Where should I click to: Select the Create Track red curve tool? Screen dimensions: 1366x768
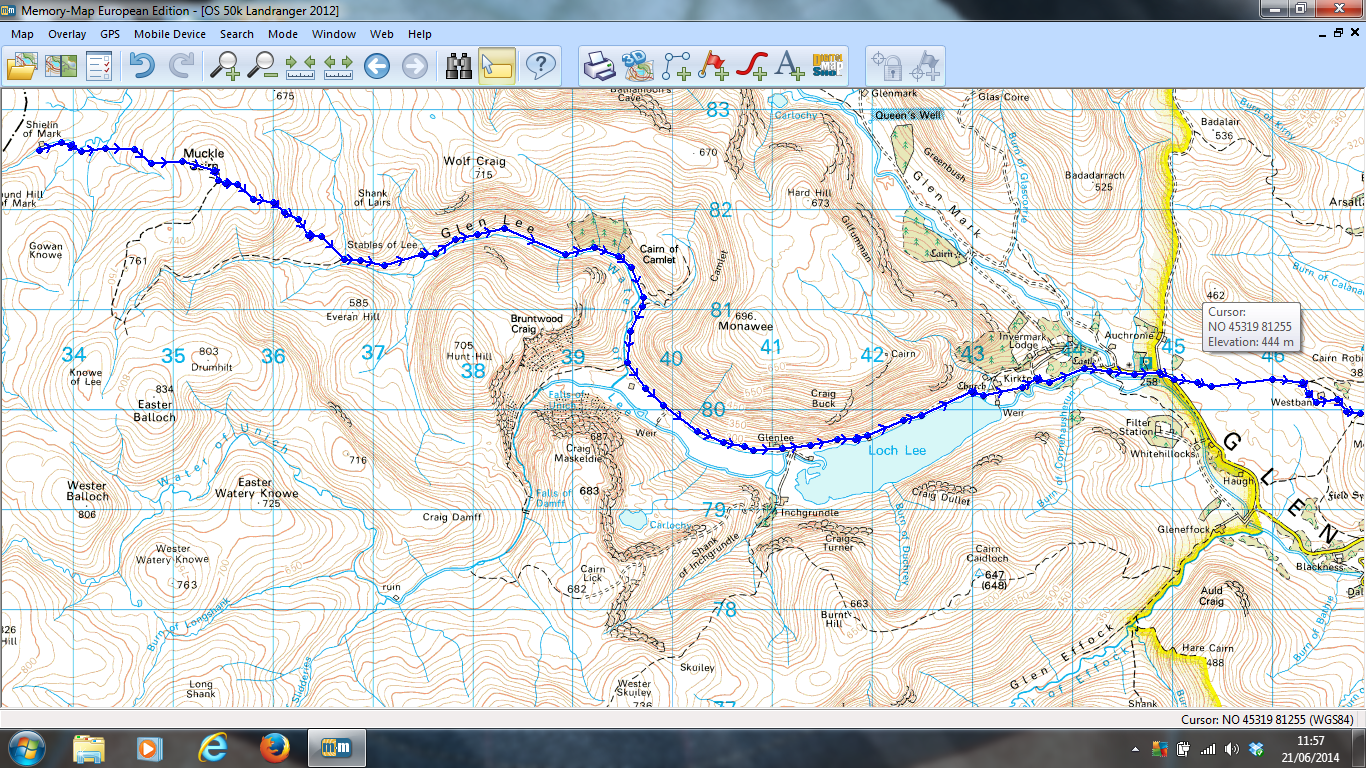(752, 66)
